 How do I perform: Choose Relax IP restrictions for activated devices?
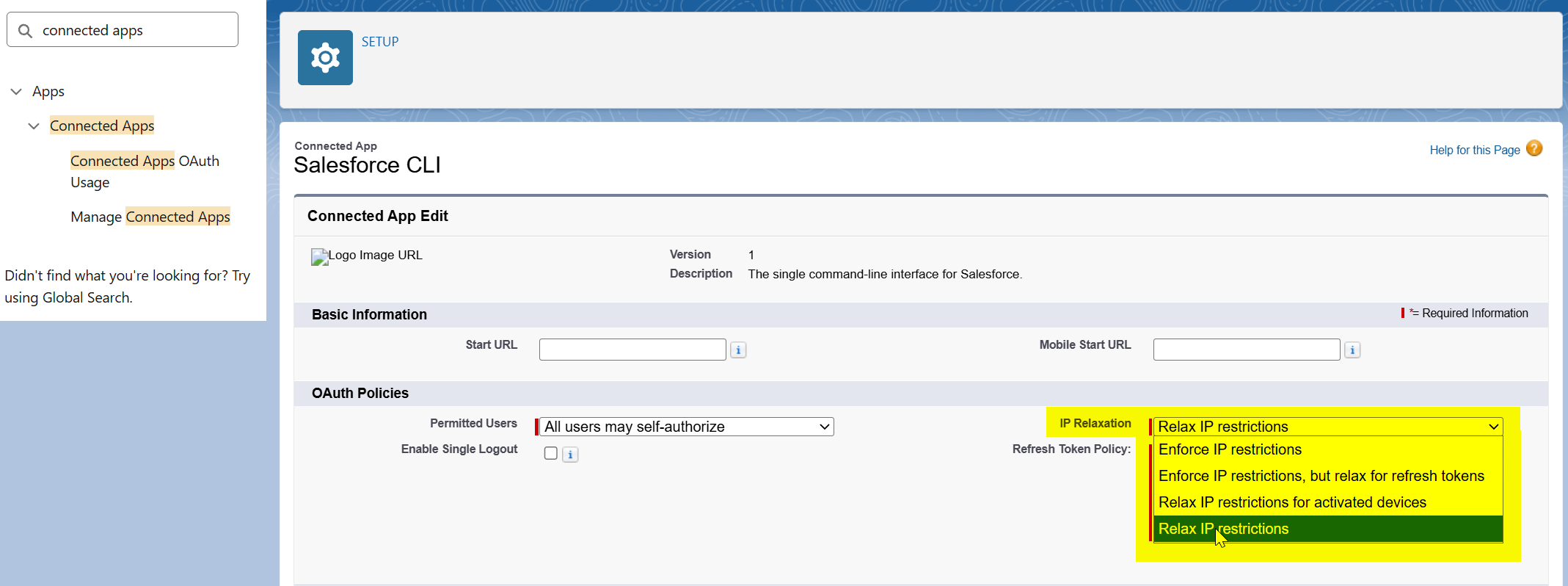click(1328, 502)
